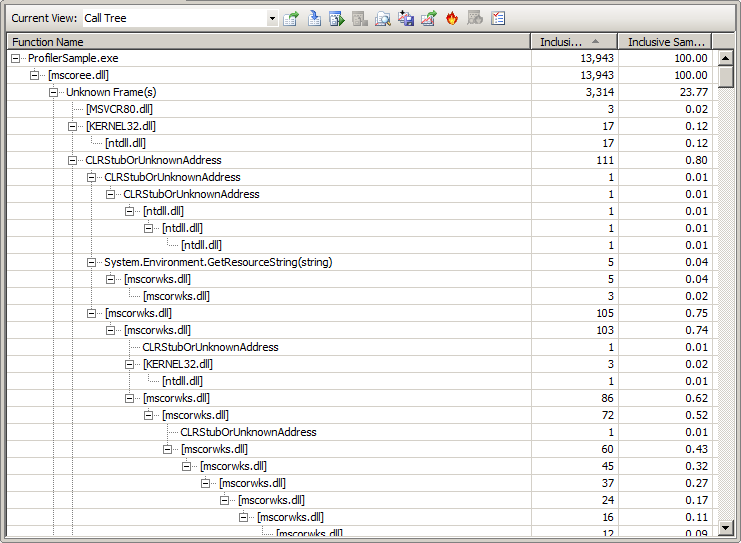Click the blue down-arrow import toolbar icon

(314, 18)
